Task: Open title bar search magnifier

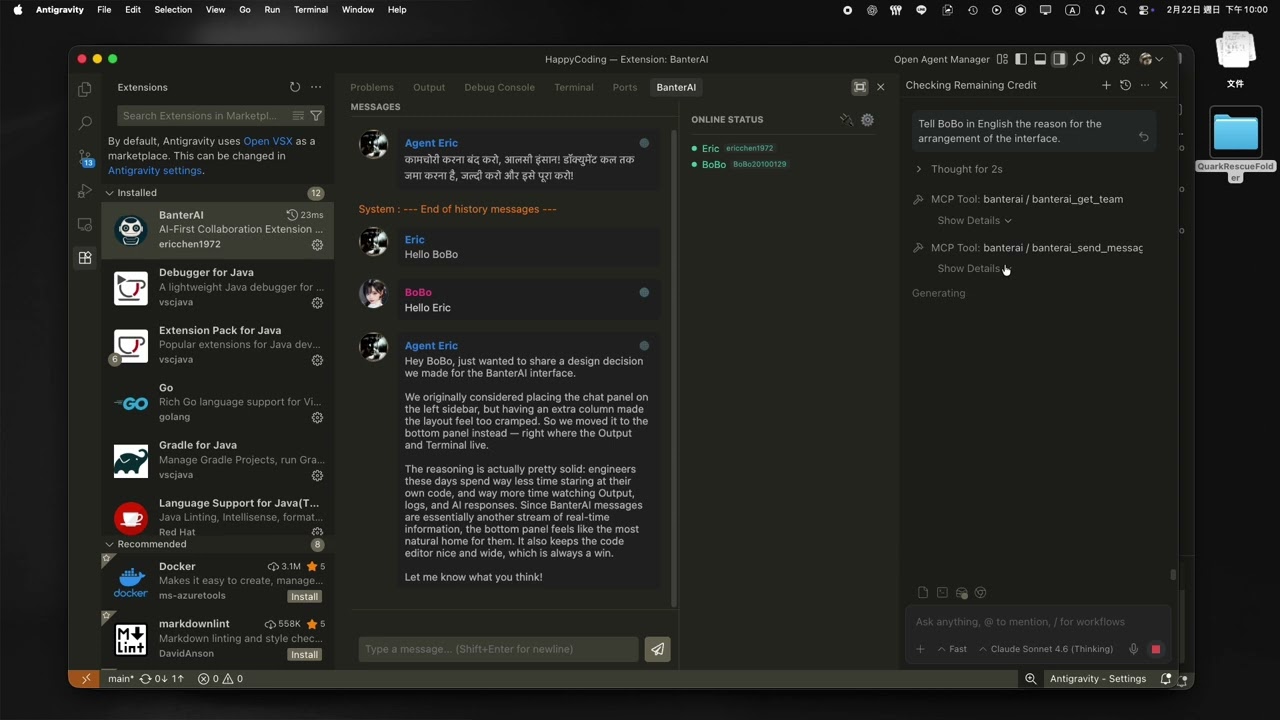Action: 1079,59
